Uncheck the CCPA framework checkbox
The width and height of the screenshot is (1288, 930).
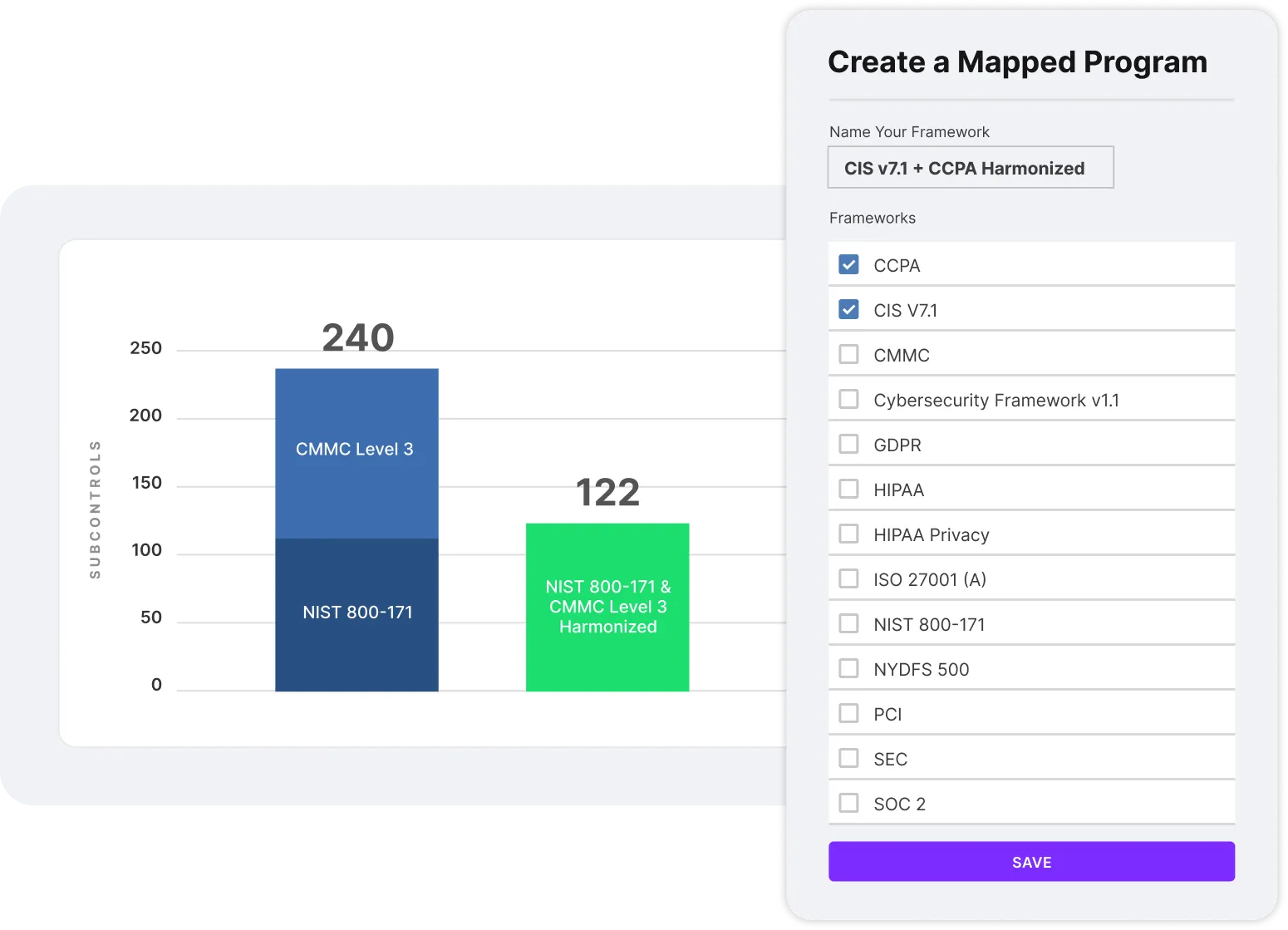click(848, 265)
